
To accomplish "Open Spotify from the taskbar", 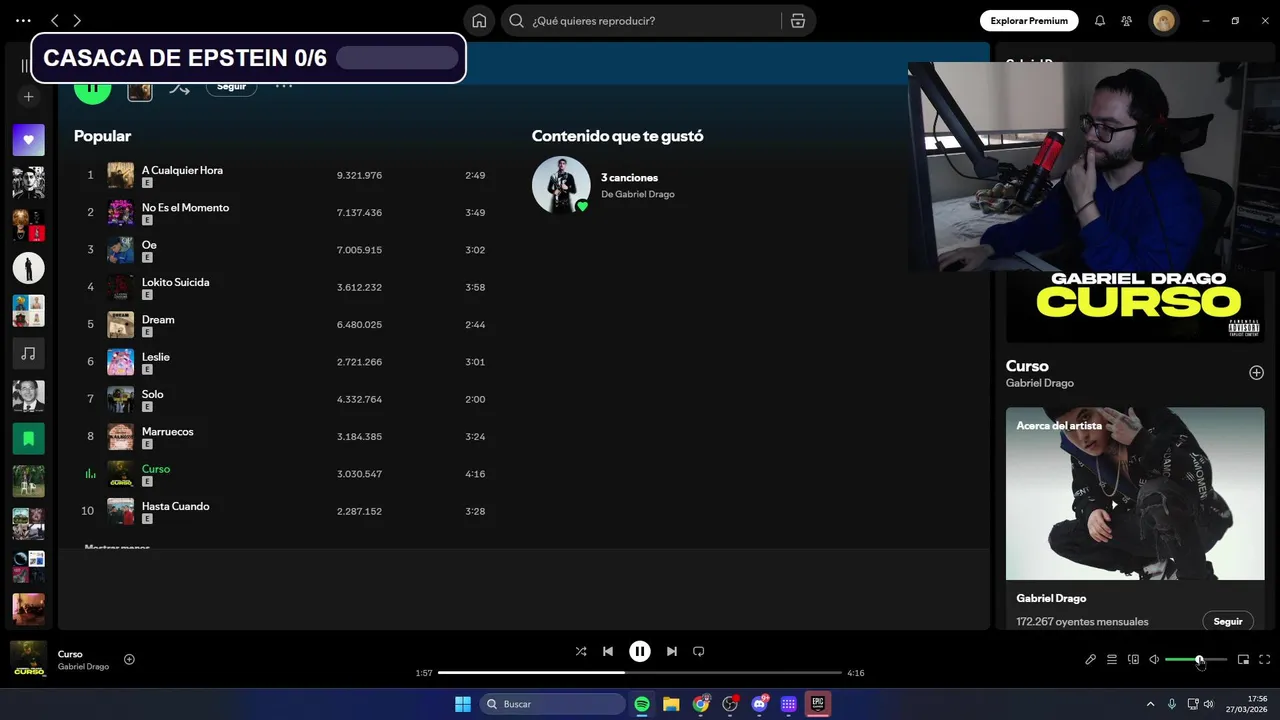I will coord(642,704).
